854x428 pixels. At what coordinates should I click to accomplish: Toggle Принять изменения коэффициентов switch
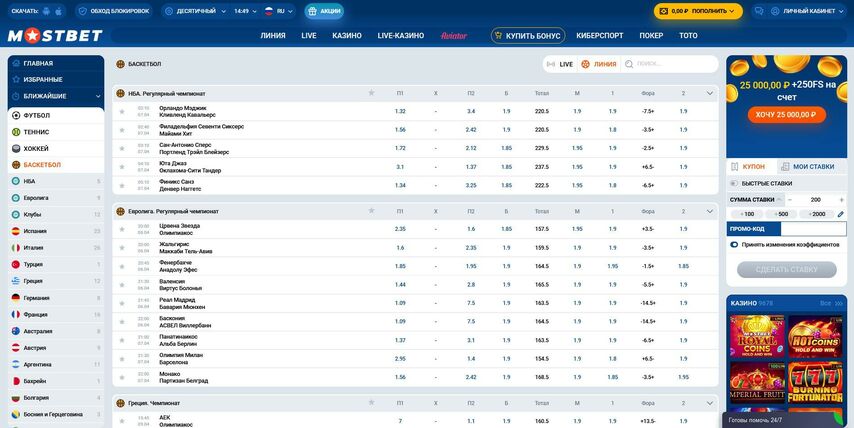pos(734,245)
